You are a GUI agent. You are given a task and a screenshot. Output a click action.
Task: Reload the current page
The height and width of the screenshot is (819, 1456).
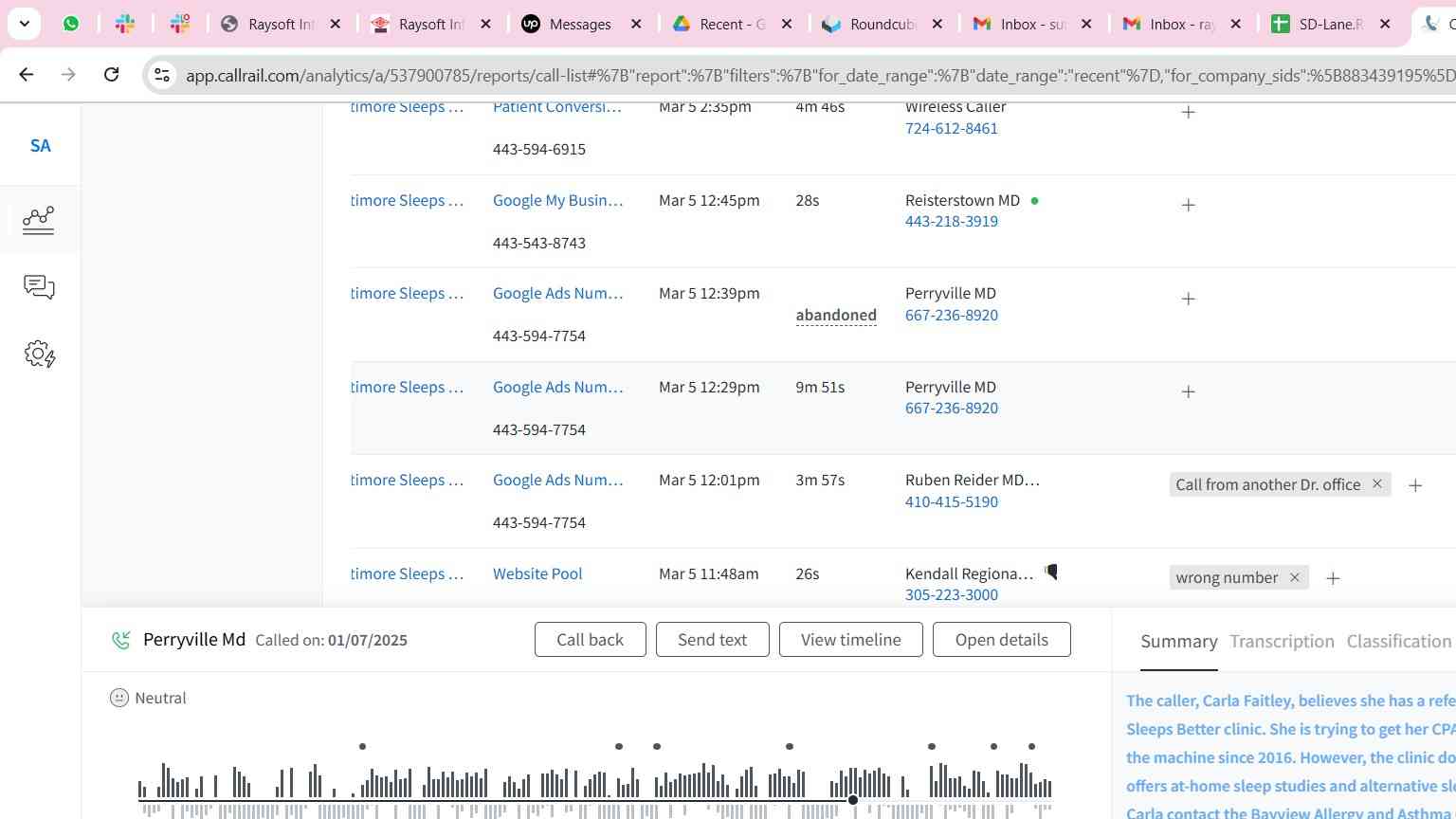point(111,74)
